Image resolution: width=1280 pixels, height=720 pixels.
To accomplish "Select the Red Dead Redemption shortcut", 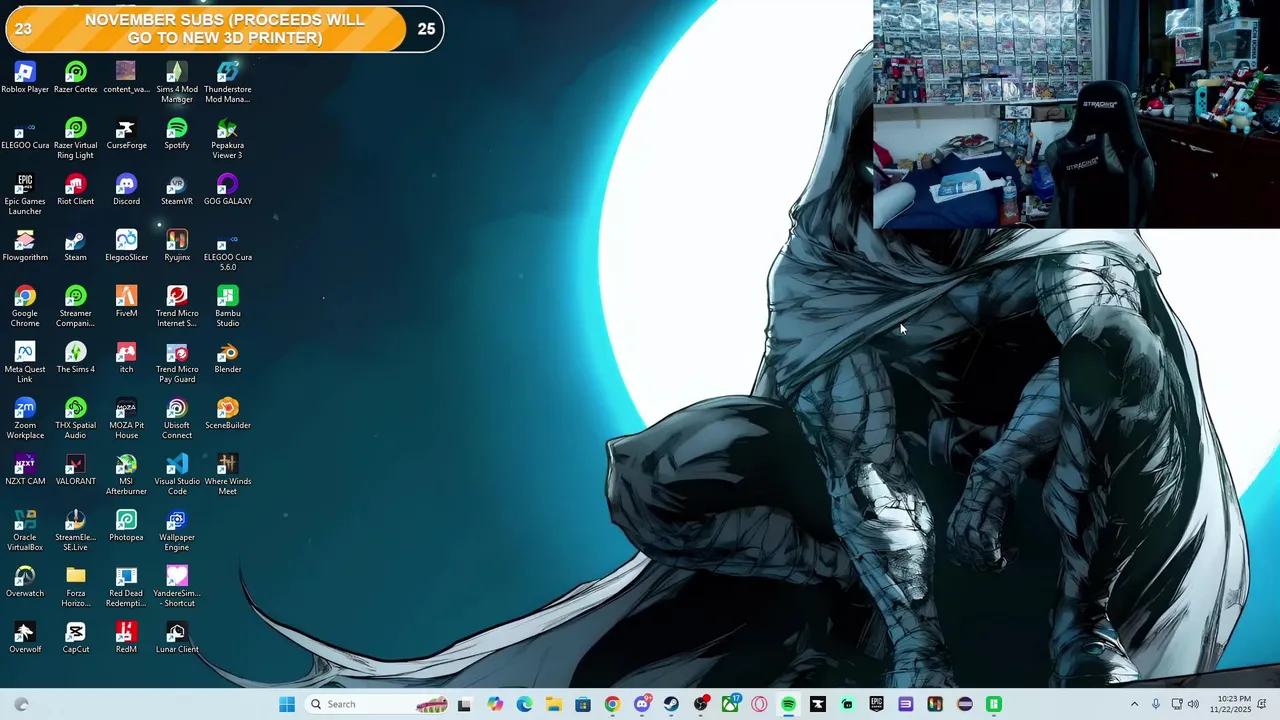I will 126,587.
